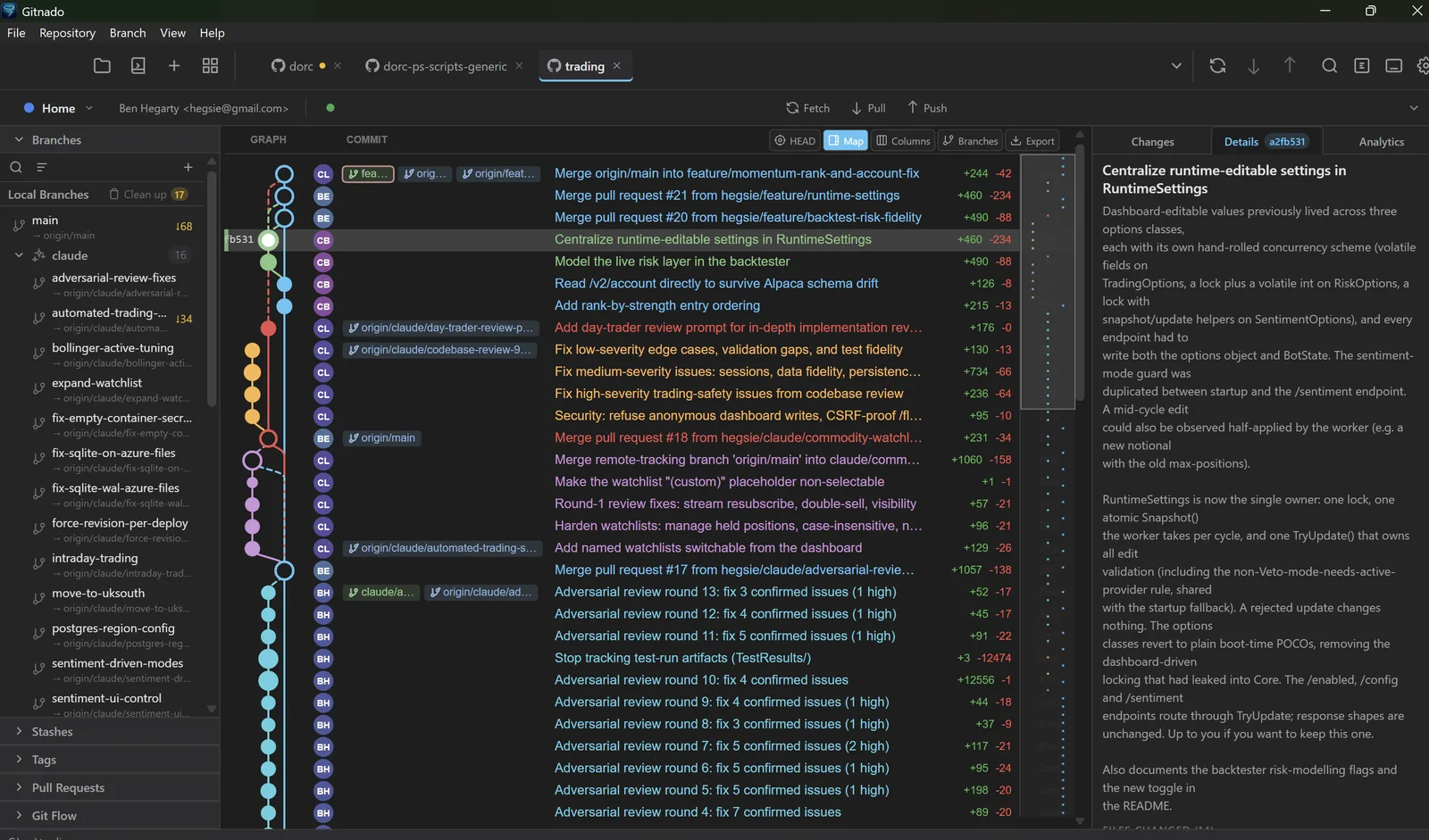
Task: Click the Fetch button
Action: click(x=807, y=108)
